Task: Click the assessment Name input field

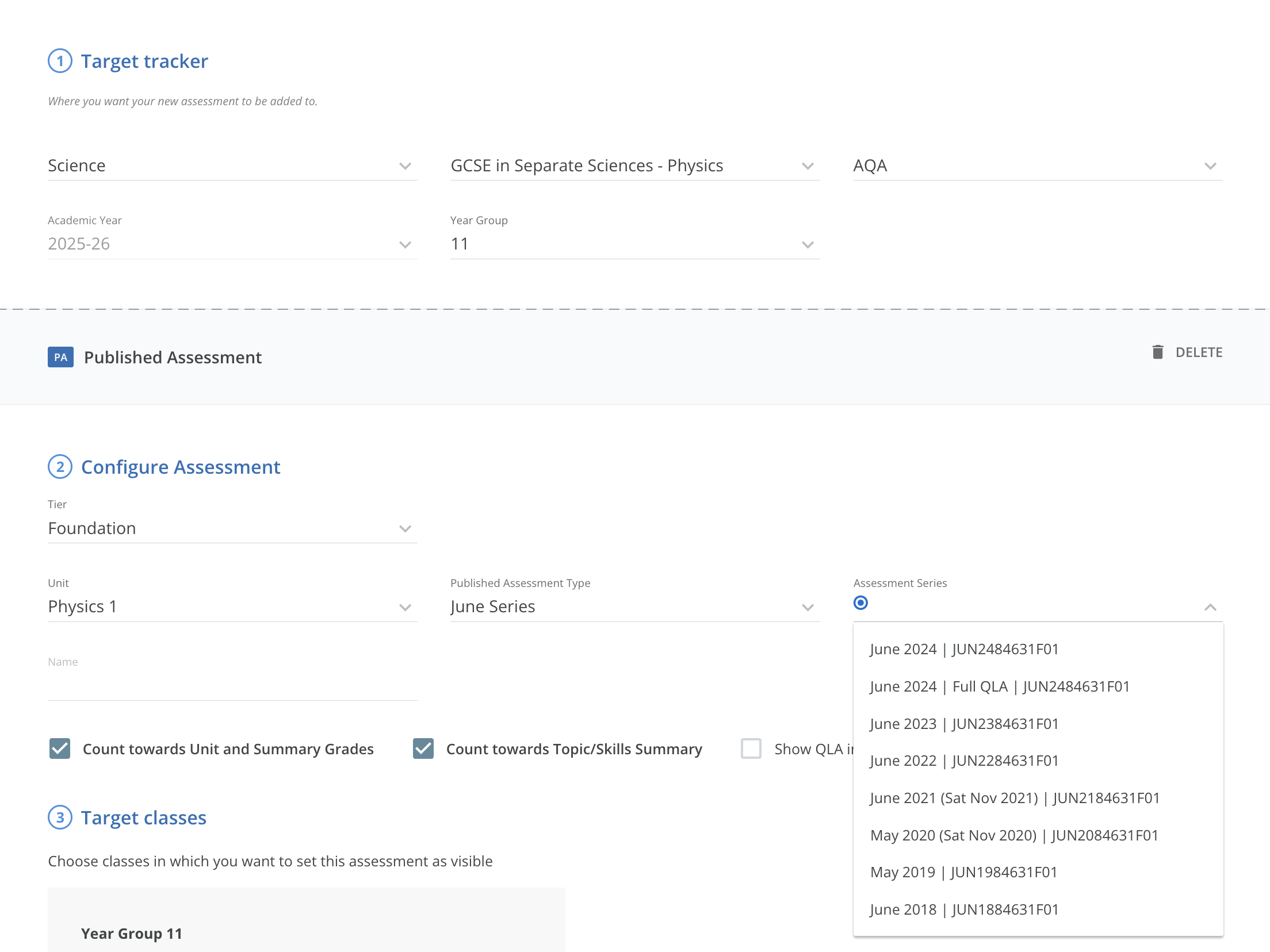Action: 232,685
